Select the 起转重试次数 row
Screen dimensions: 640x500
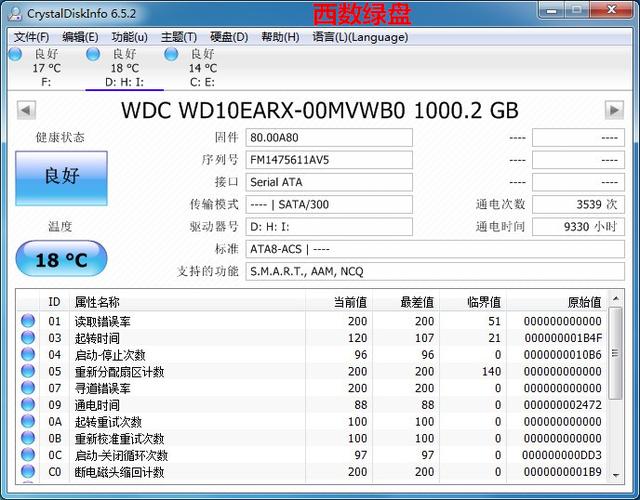[x=312, y=422]
